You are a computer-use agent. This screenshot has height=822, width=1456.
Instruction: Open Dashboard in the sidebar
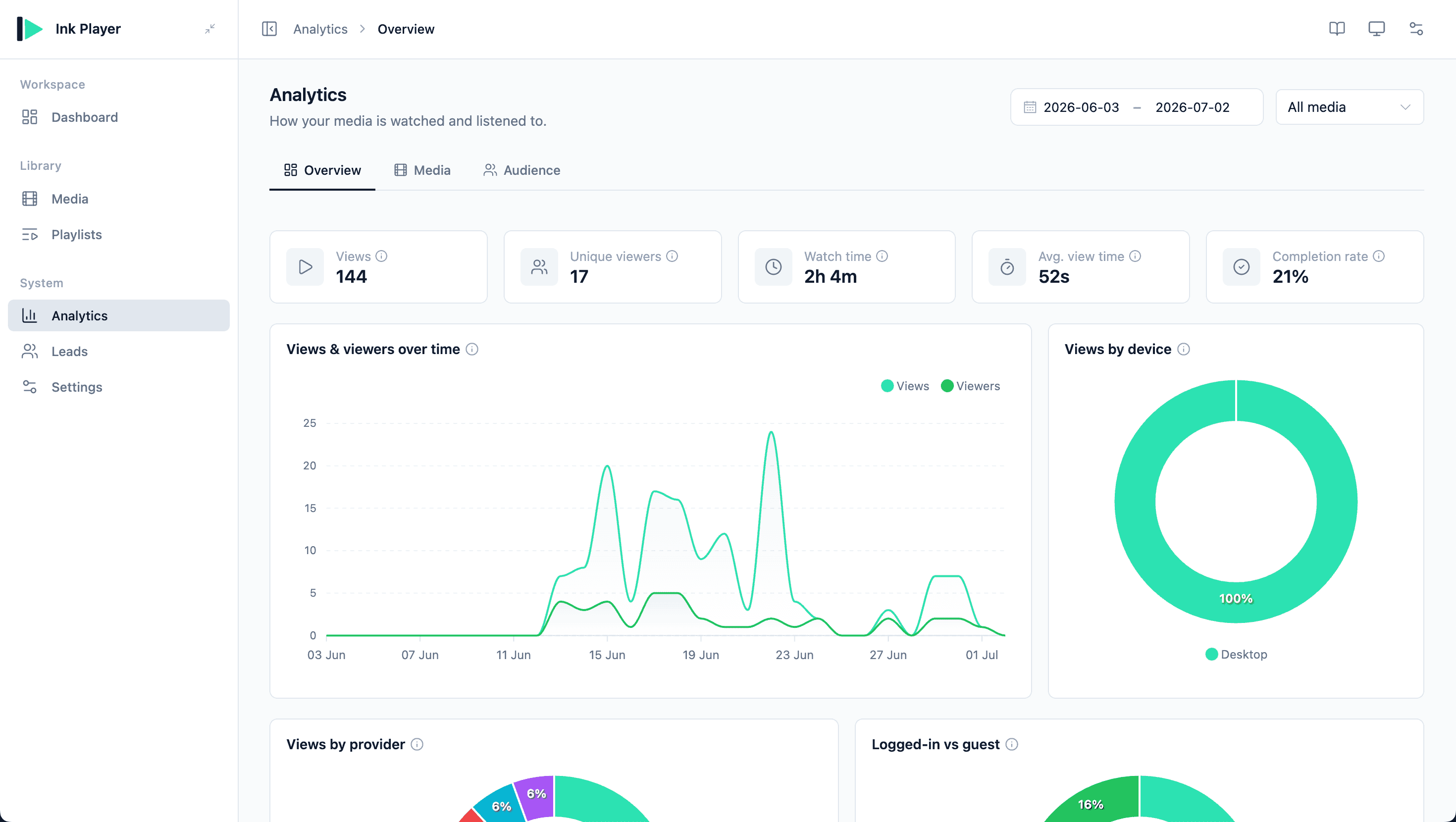tap(119, 117)
